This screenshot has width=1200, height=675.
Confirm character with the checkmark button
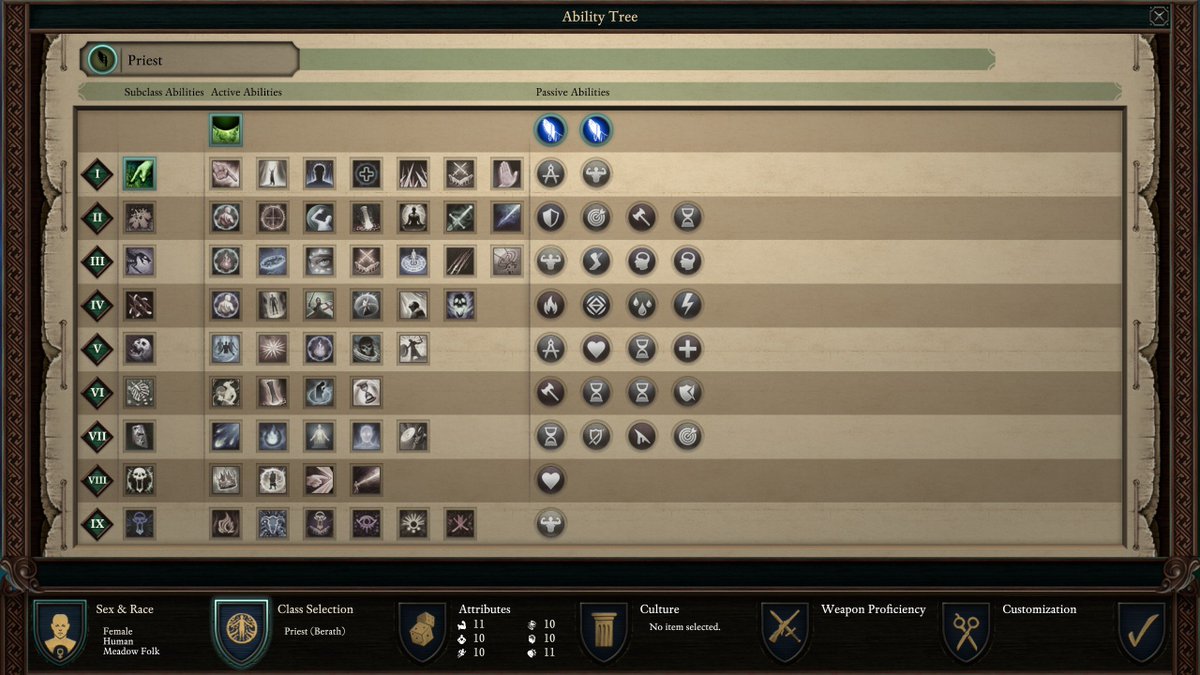point(1141,631)
